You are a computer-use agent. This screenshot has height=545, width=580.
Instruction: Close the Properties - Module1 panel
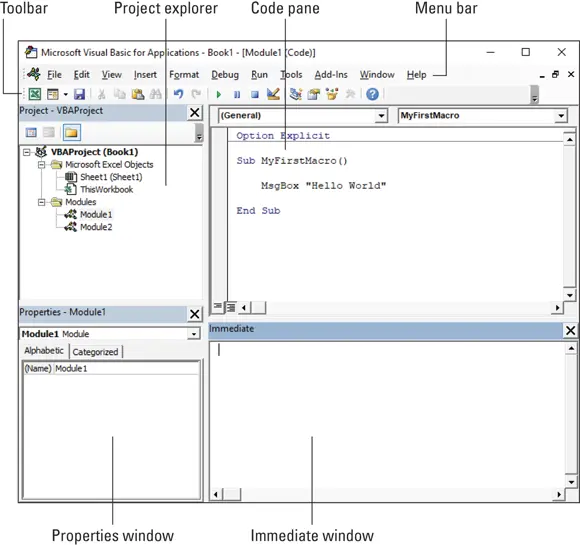[195, 314]
